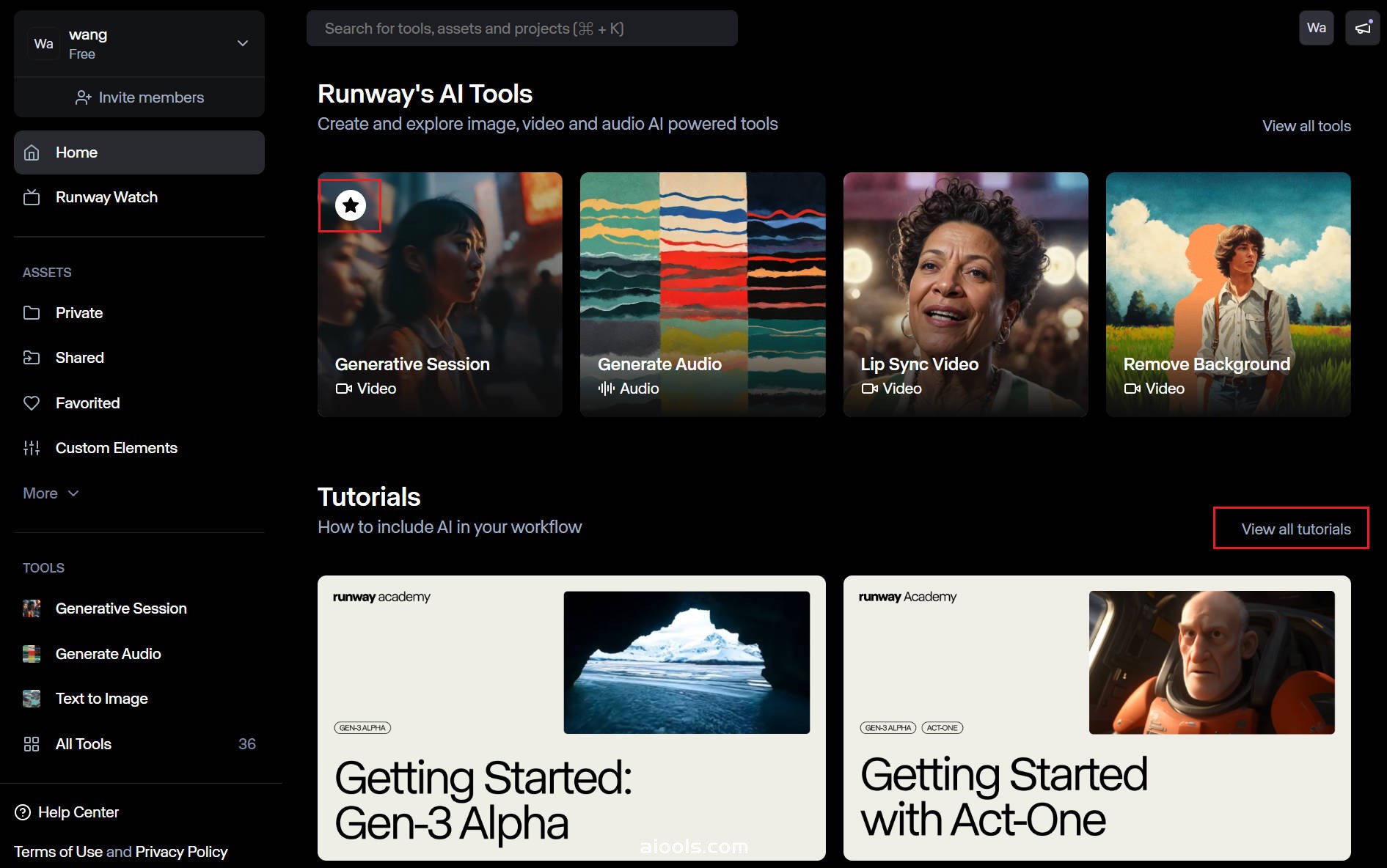
Task: Open All Tools list
Action: pos(139,744)
